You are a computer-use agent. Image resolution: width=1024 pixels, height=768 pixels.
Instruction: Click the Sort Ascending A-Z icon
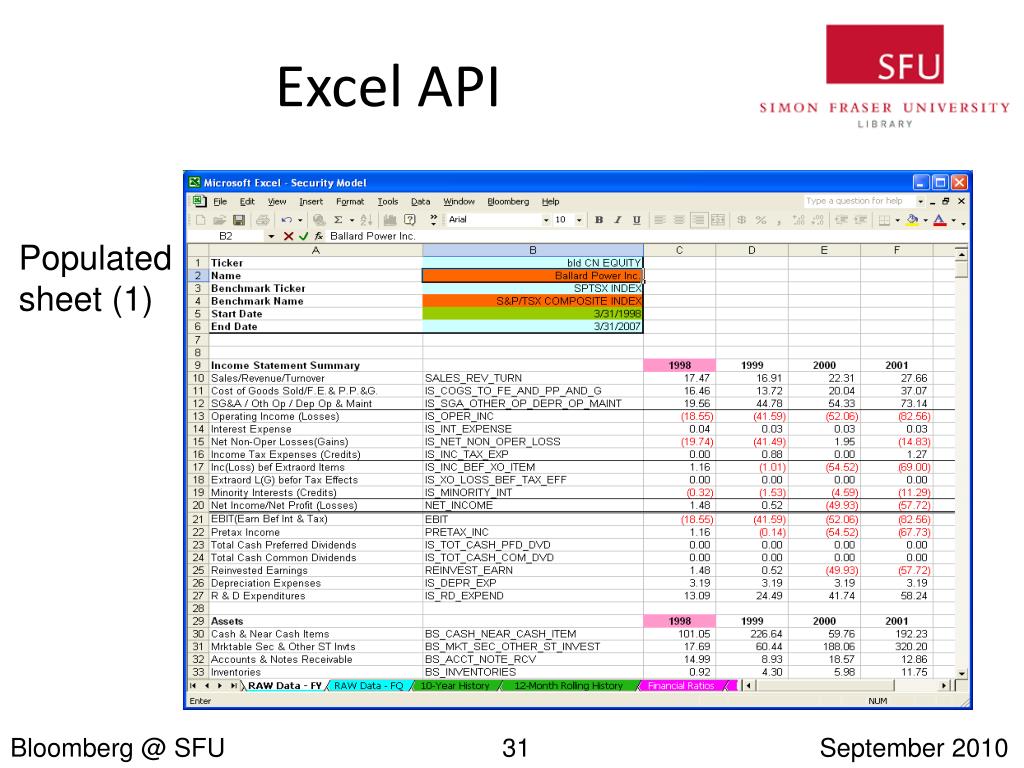point(366,220)
